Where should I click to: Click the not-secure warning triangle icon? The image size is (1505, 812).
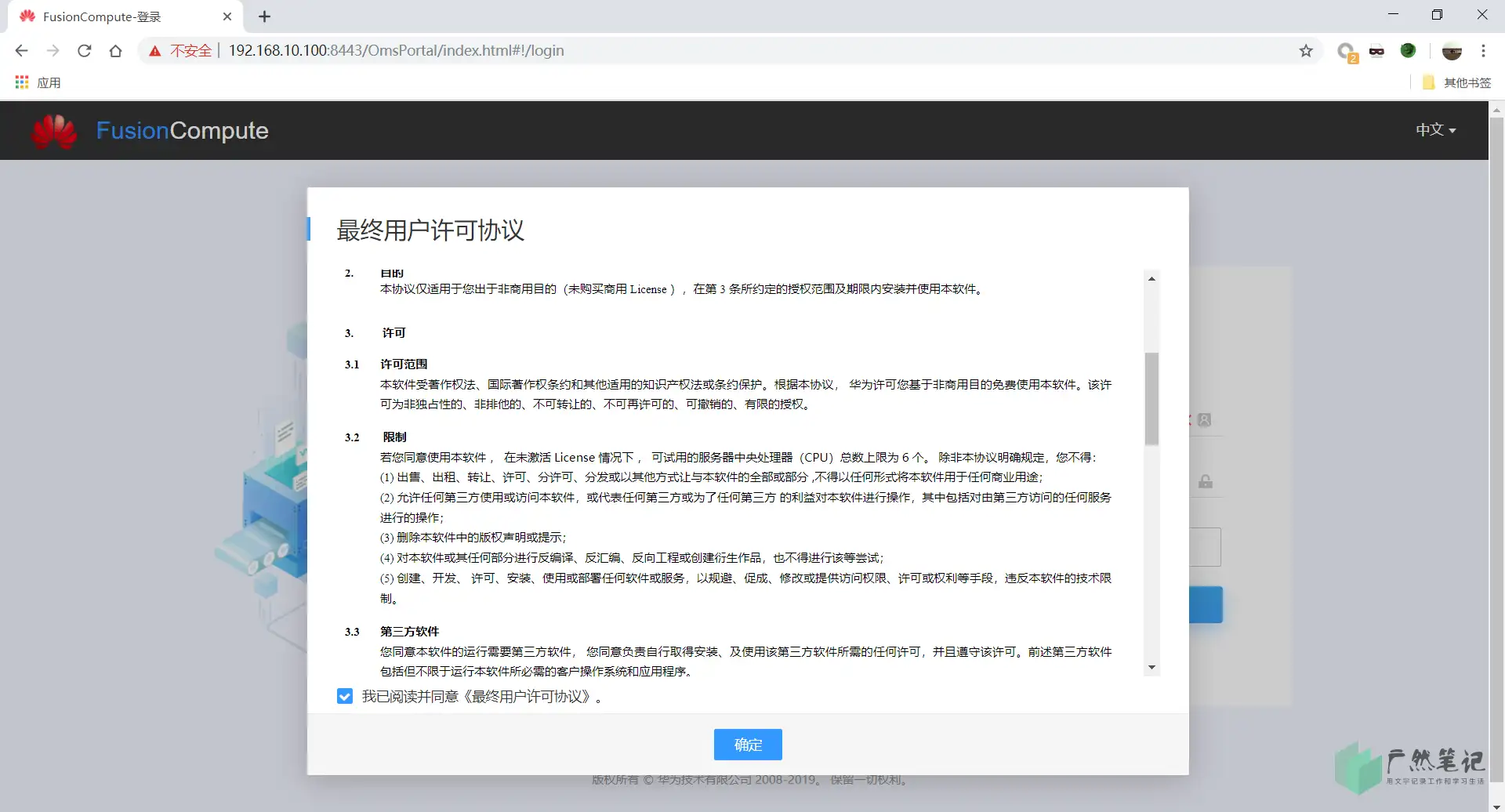tap(155, 51)
